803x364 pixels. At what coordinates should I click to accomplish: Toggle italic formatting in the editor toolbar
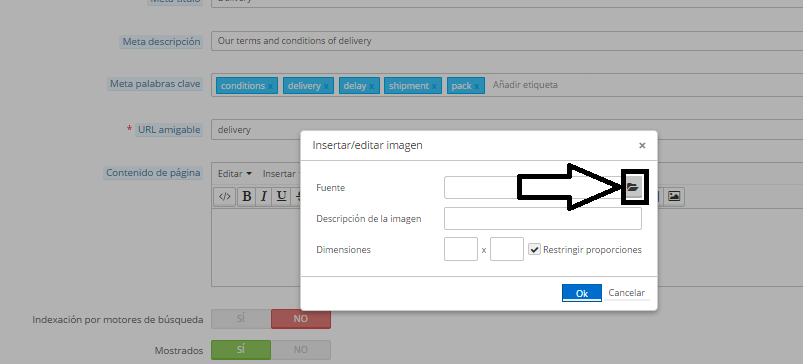263,196
